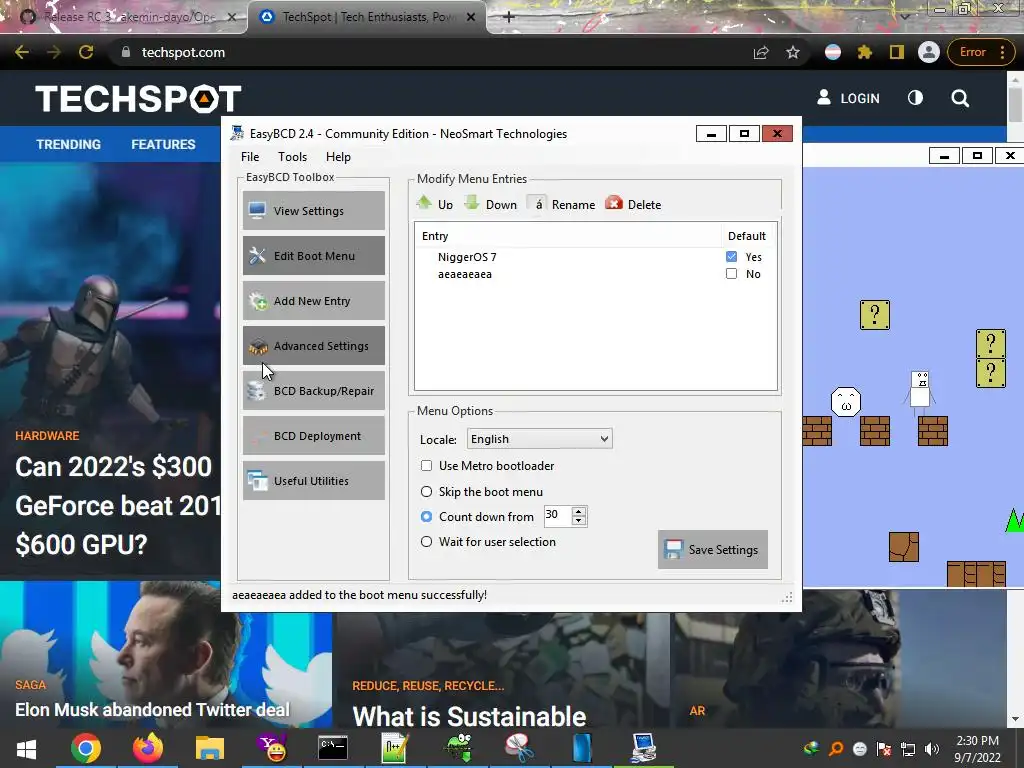The width and height of the screenshot is (1024, 768).
Task: Open File Explorer from the taskbar
Action: click(210, 748)
